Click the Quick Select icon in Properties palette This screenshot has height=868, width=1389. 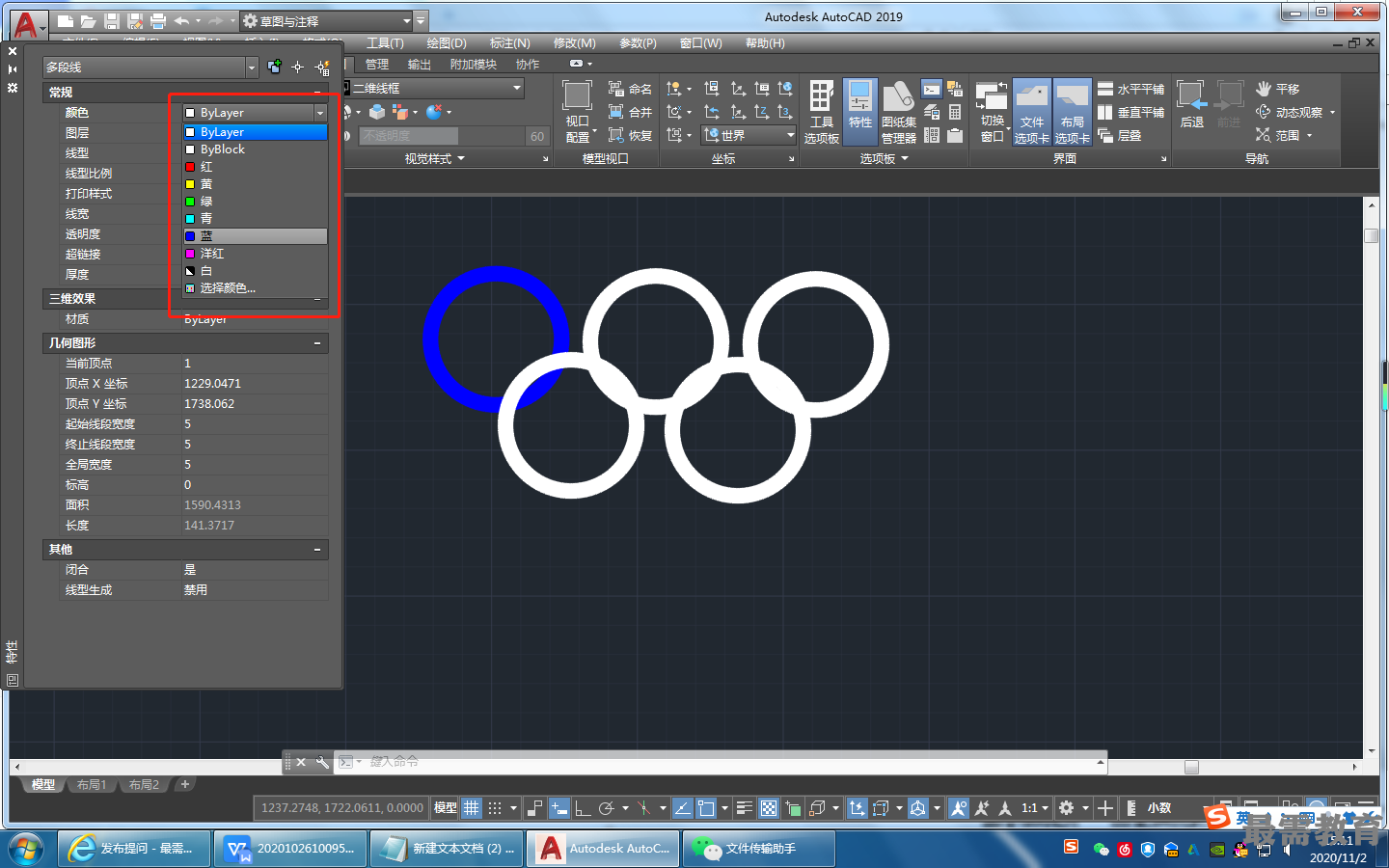322,67
